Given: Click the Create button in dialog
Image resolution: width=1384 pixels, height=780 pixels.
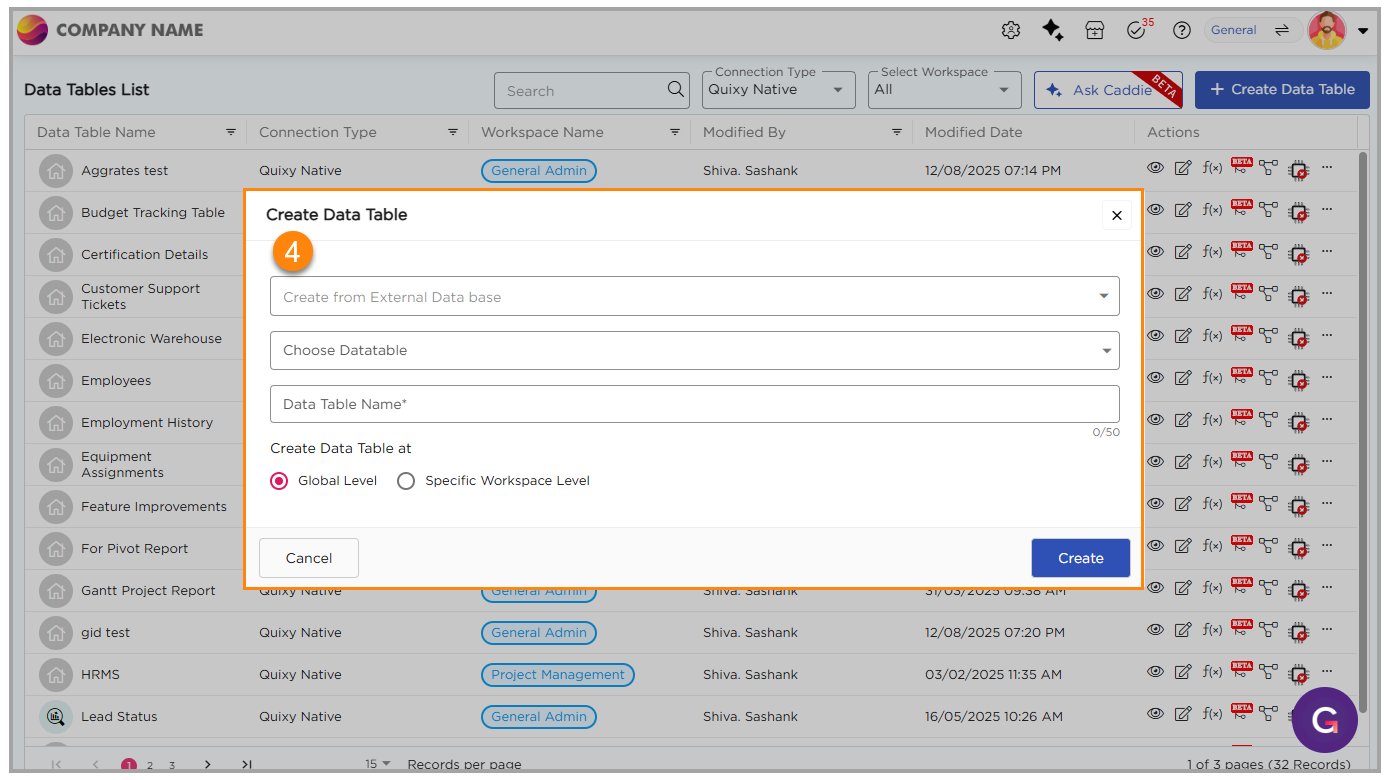Looking at the screenshot, I should coord(1080,558).
